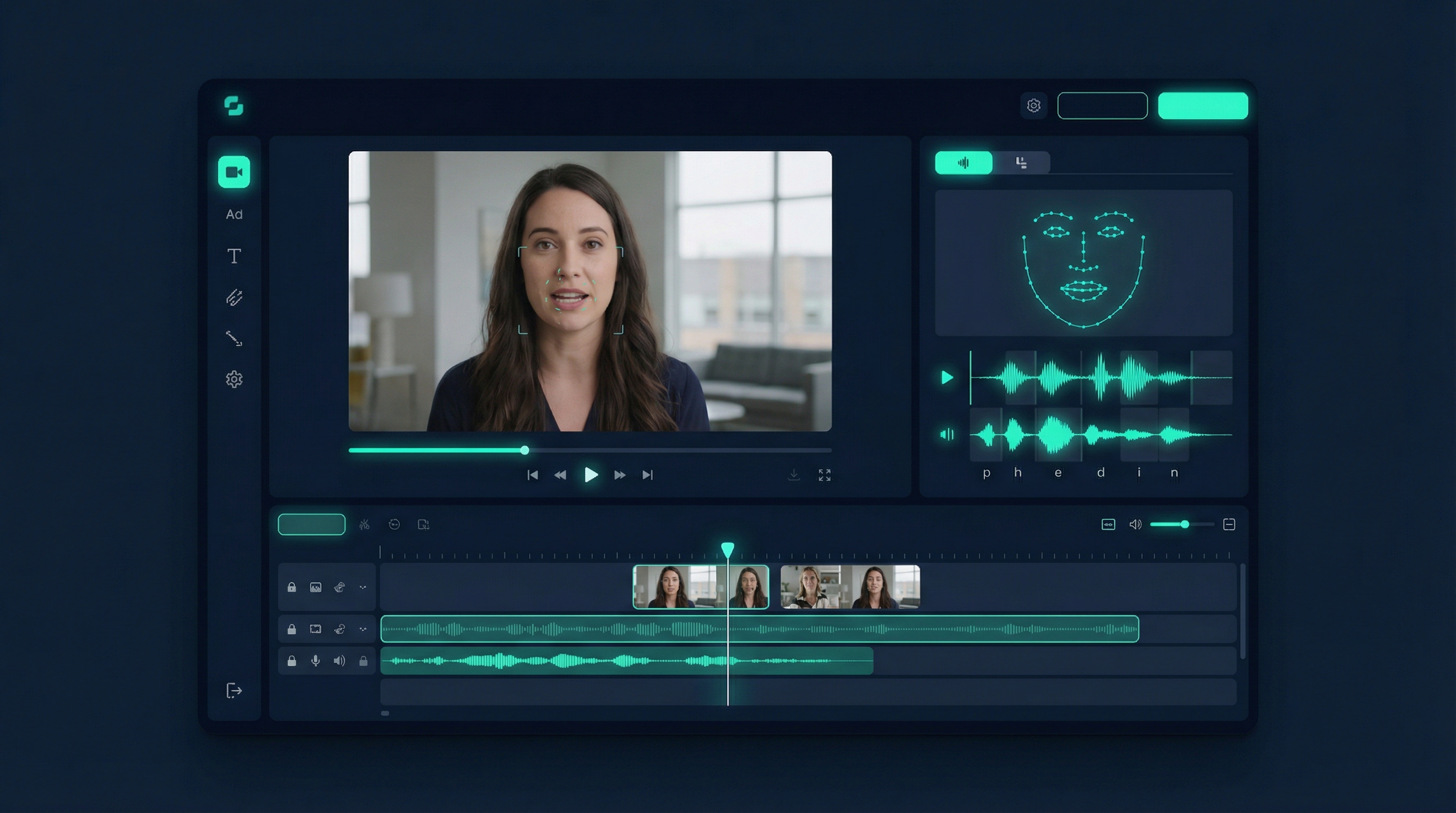Open the settings gear in the left sidebar
Screen dimensions: 1456x813
(x=234, y=380)
